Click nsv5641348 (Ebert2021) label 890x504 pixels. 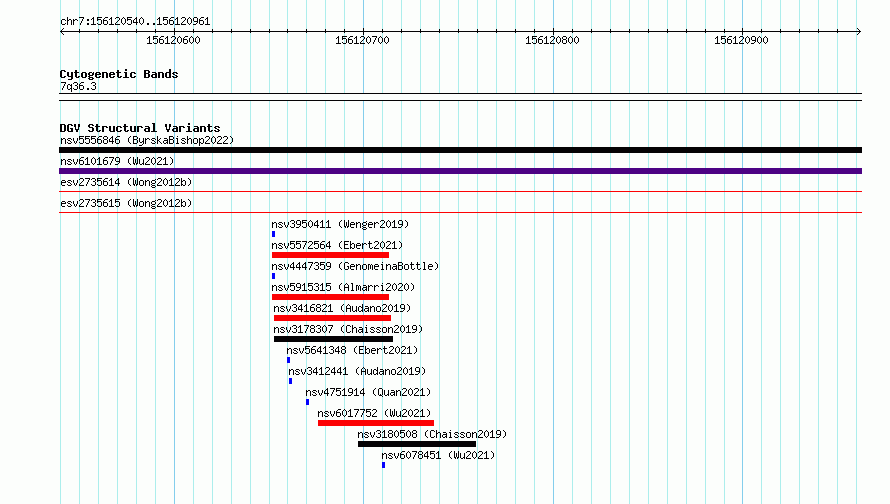pyautogui.click(x=352, y=350)
